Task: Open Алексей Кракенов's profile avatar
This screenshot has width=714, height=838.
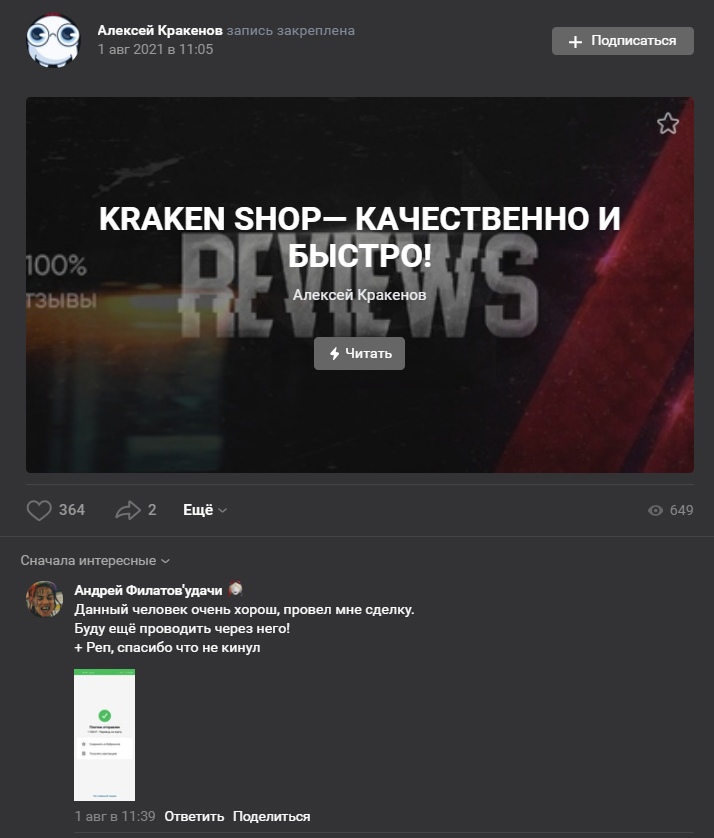Action: coord(53,40)
